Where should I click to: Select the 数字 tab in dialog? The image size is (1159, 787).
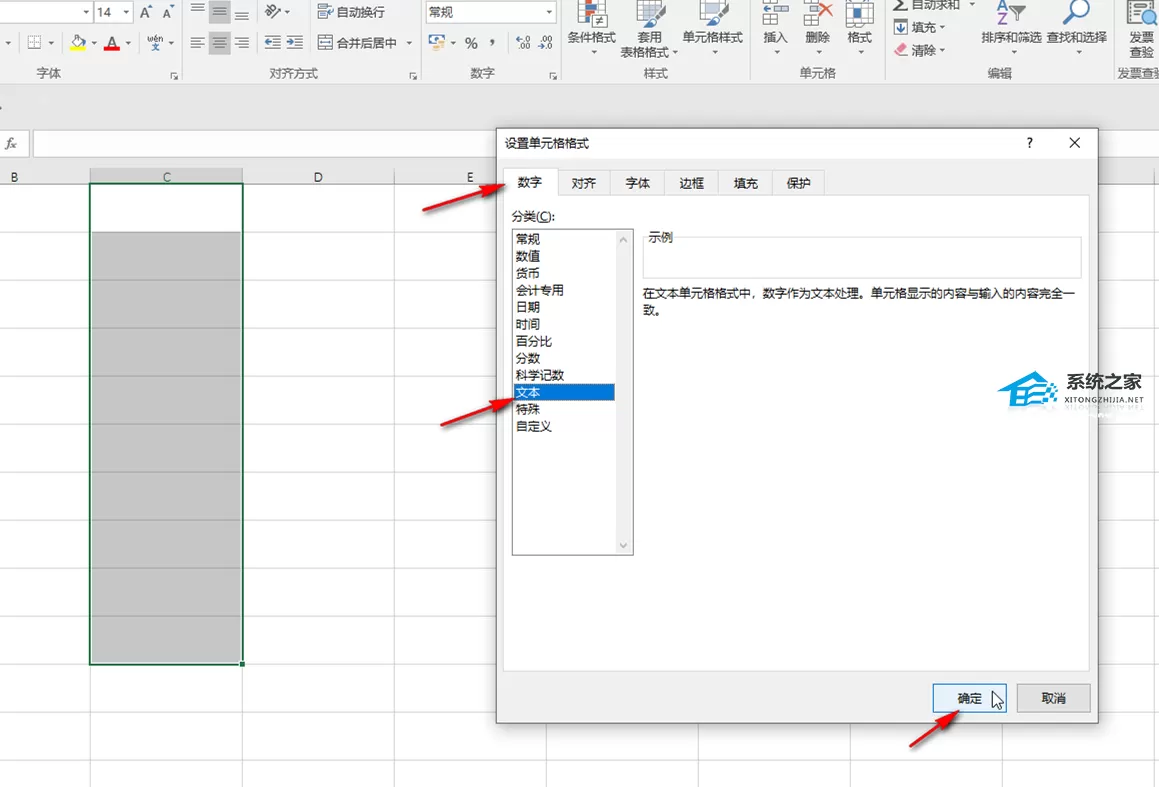tap(530, 182)
